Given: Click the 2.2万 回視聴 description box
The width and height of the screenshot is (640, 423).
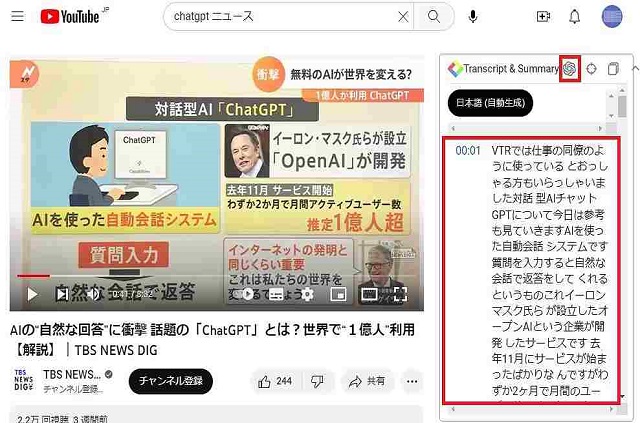Looking at the screenshot, I should 216,414.
